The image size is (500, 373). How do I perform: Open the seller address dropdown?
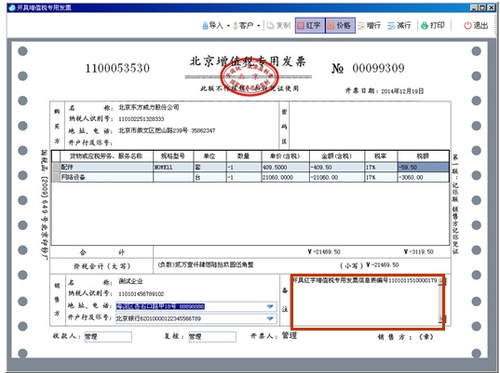[x=270, y=307]
